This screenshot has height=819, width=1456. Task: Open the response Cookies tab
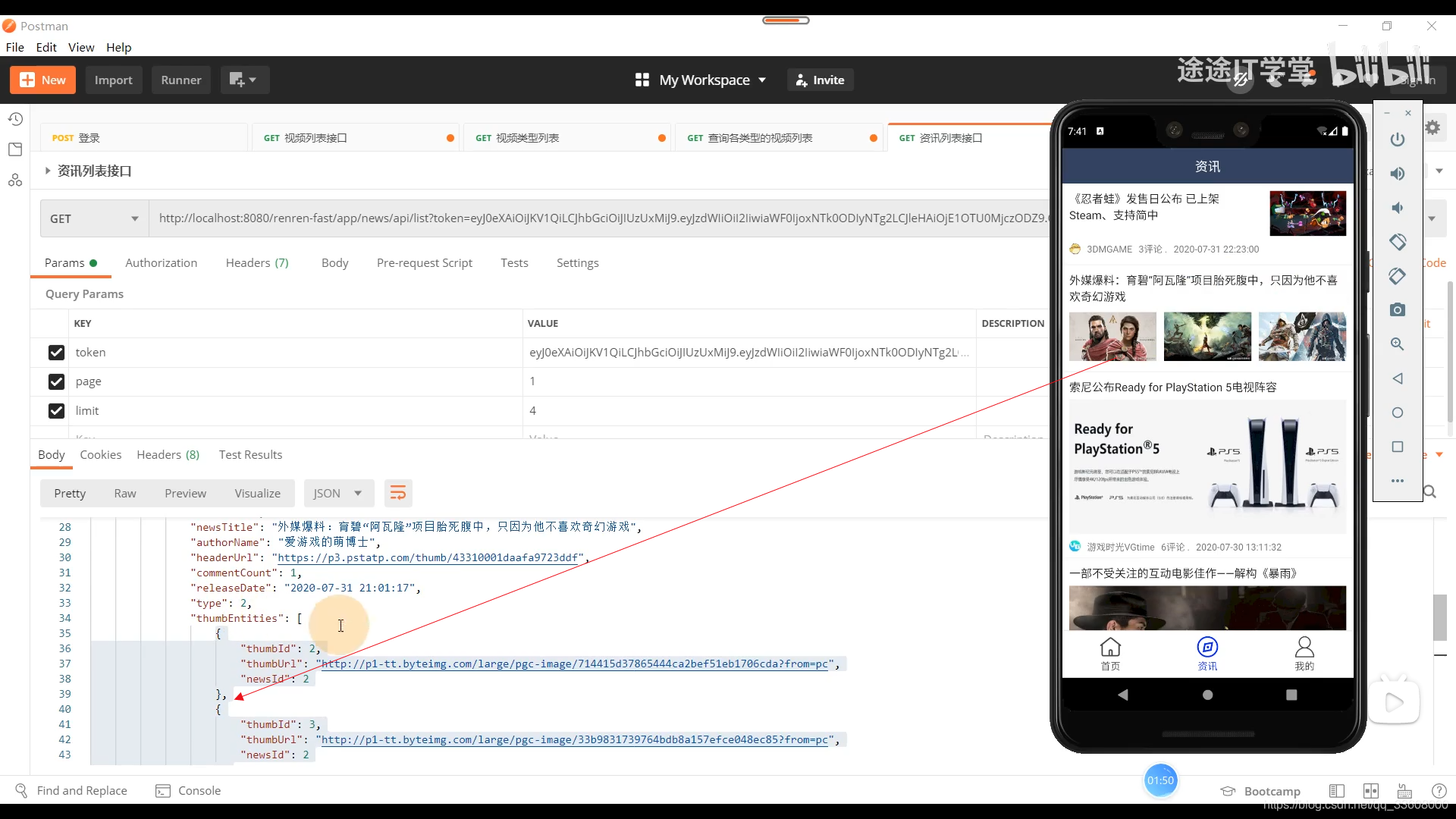100,454
